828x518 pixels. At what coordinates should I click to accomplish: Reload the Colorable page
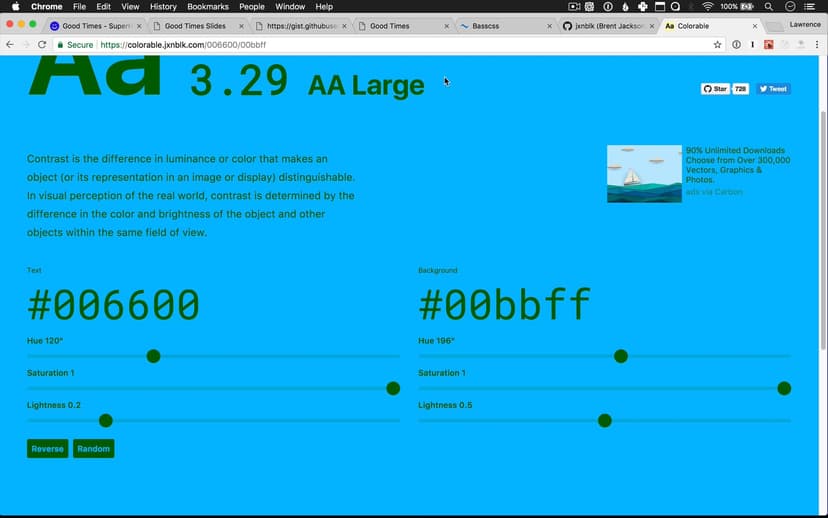pyautogui.click(x=42, y=45)
